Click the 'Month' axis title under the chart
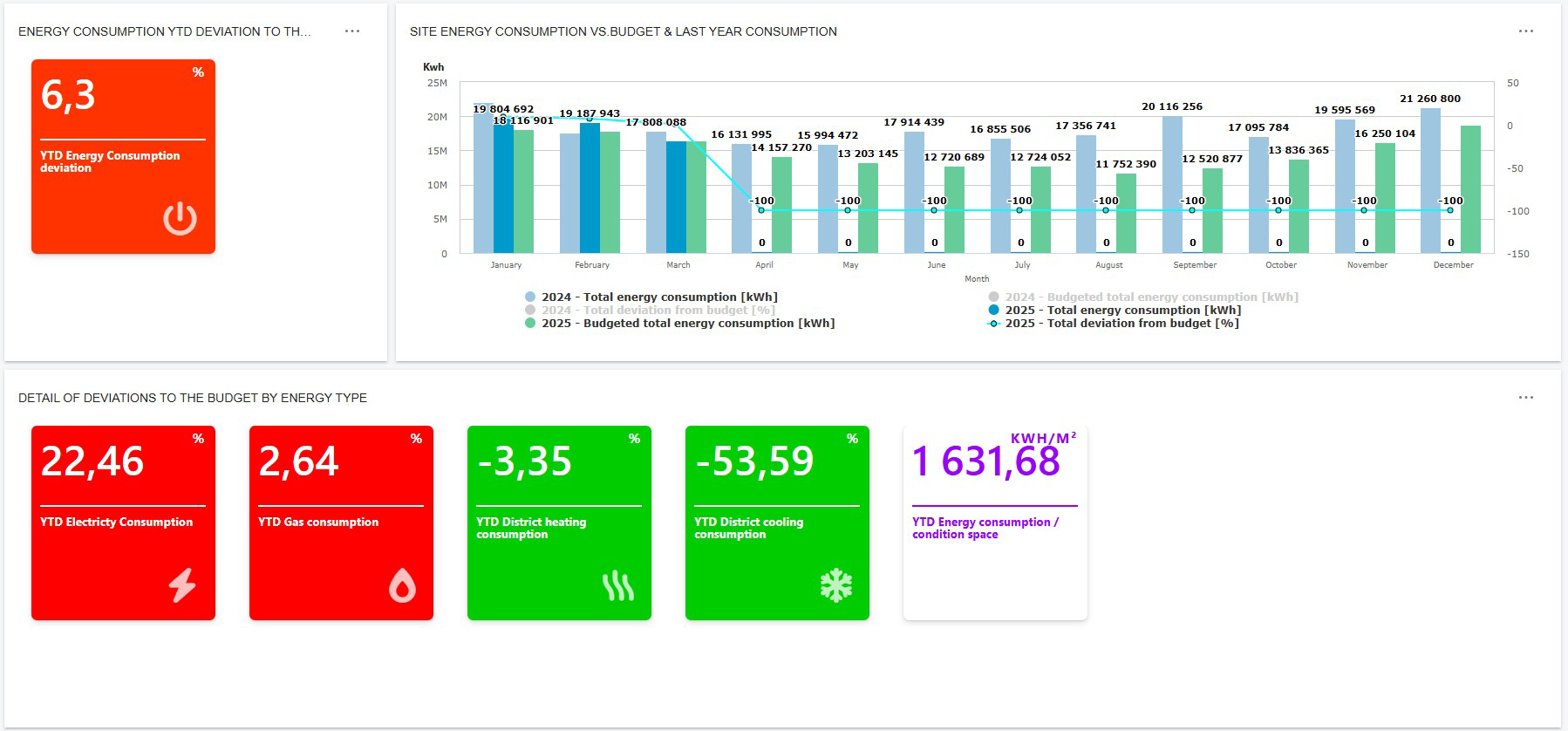 [977, 279]
